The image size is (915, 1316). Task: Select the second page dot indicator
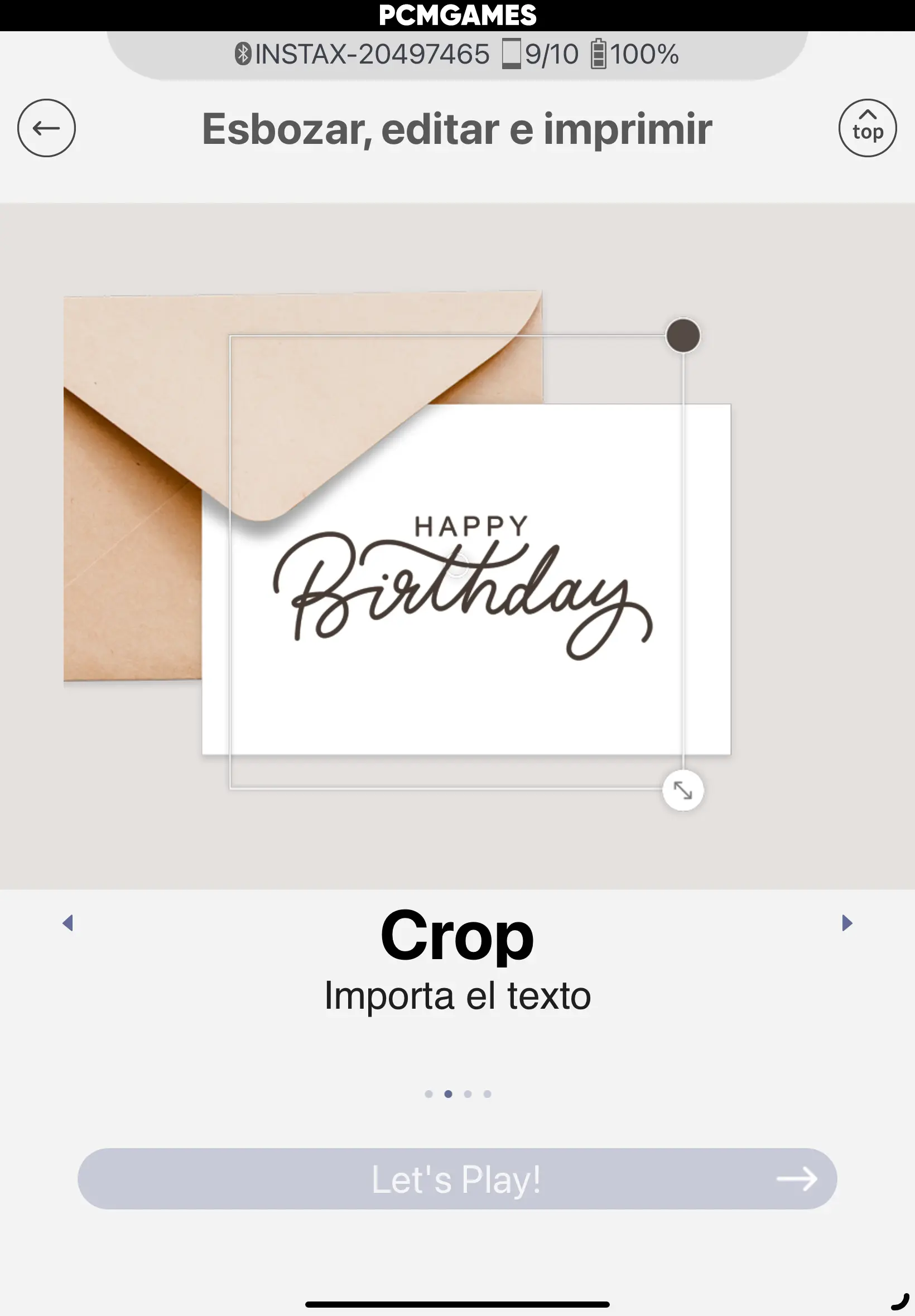(449, 1094)
